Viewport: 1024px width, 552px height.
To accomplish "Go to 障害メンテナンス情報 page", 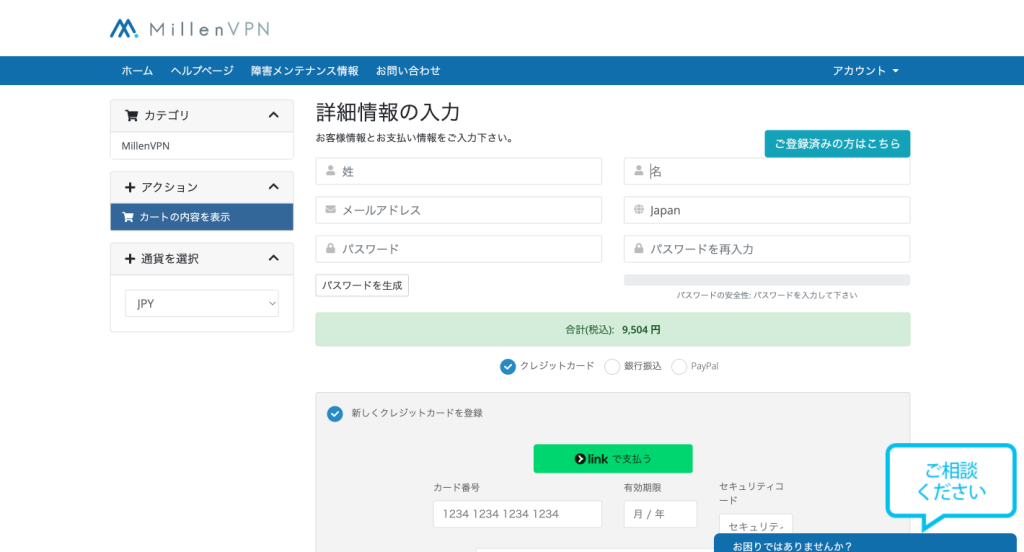I will (304, 71).
